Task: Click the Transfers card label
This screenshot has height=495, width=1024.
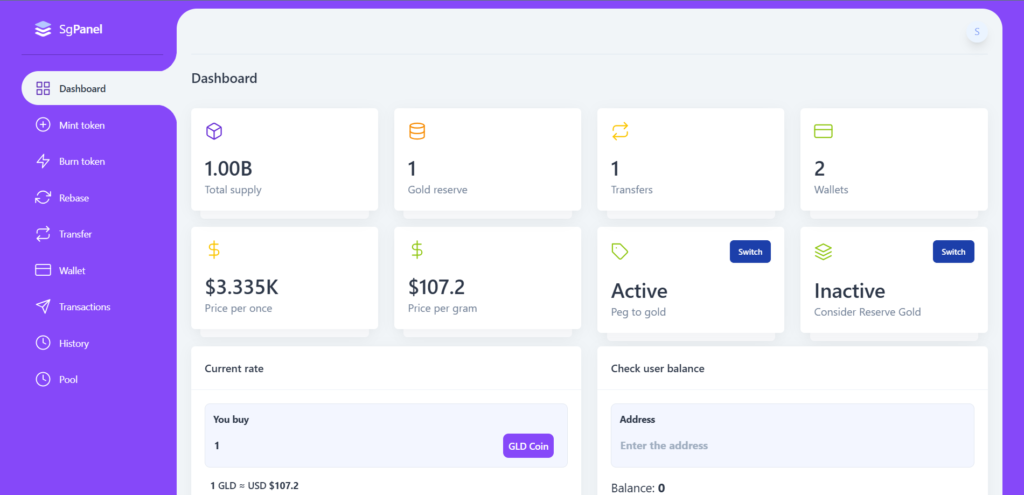Action: point(632,190)
